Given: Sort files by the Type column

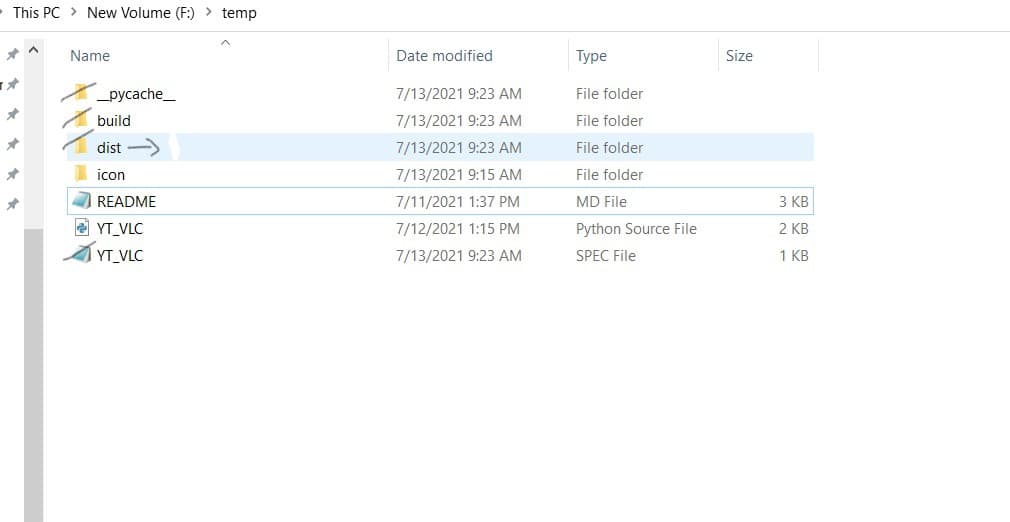Looking at the screenshot, I should [x=591, y=56].
